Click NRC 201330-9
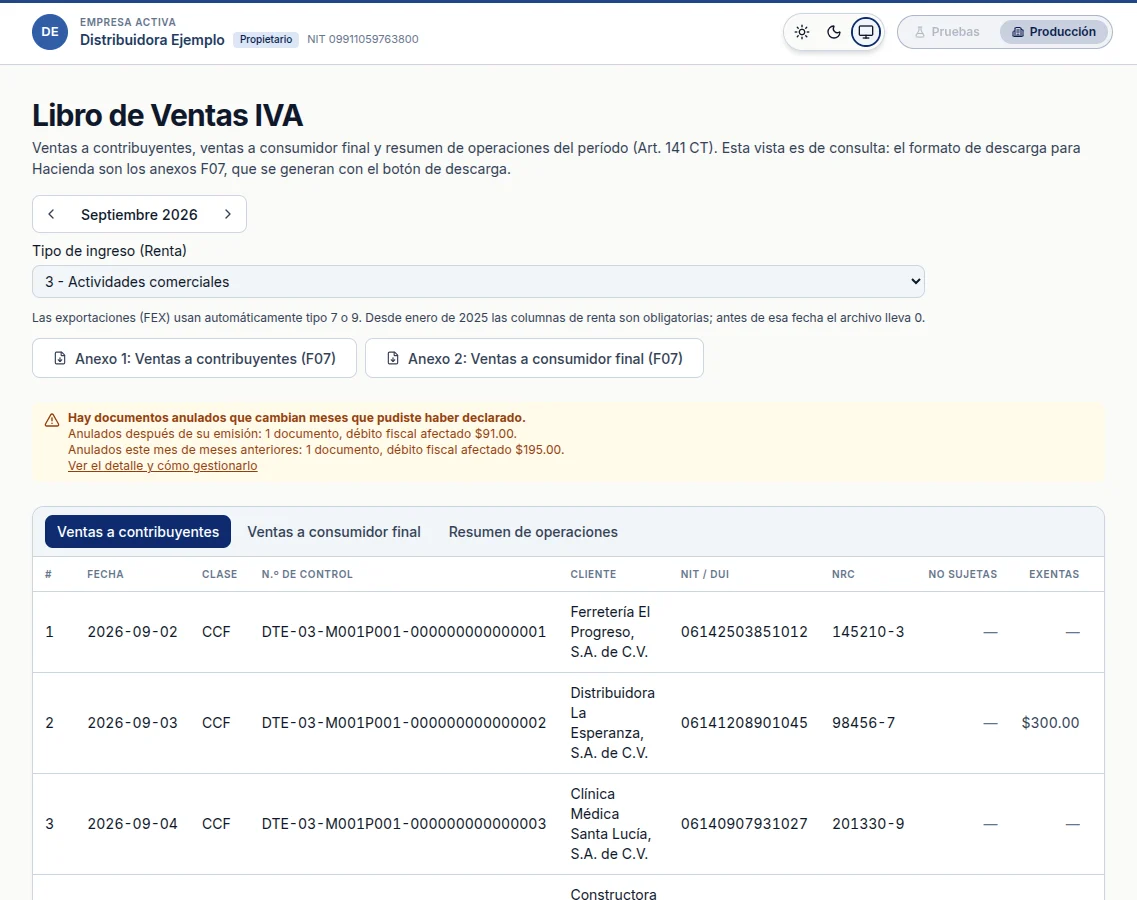Viewport: 1137px width, 900px height. click(868, 824)
